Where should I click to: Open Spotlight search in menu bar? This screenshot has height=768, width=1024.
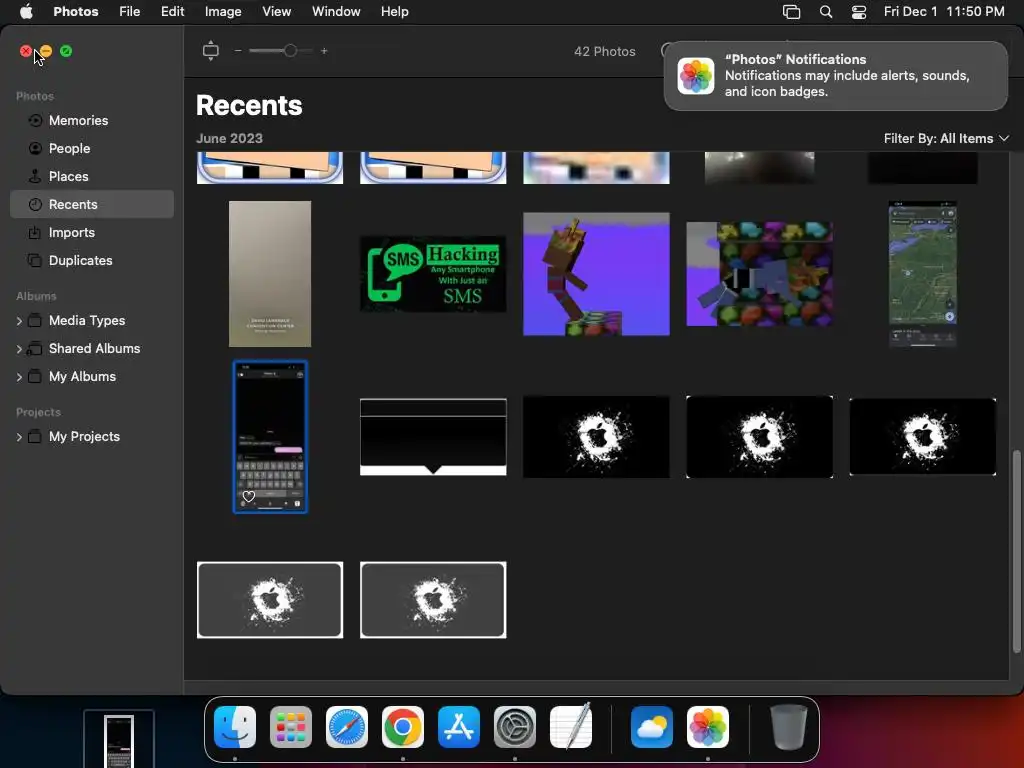(825, 12)
